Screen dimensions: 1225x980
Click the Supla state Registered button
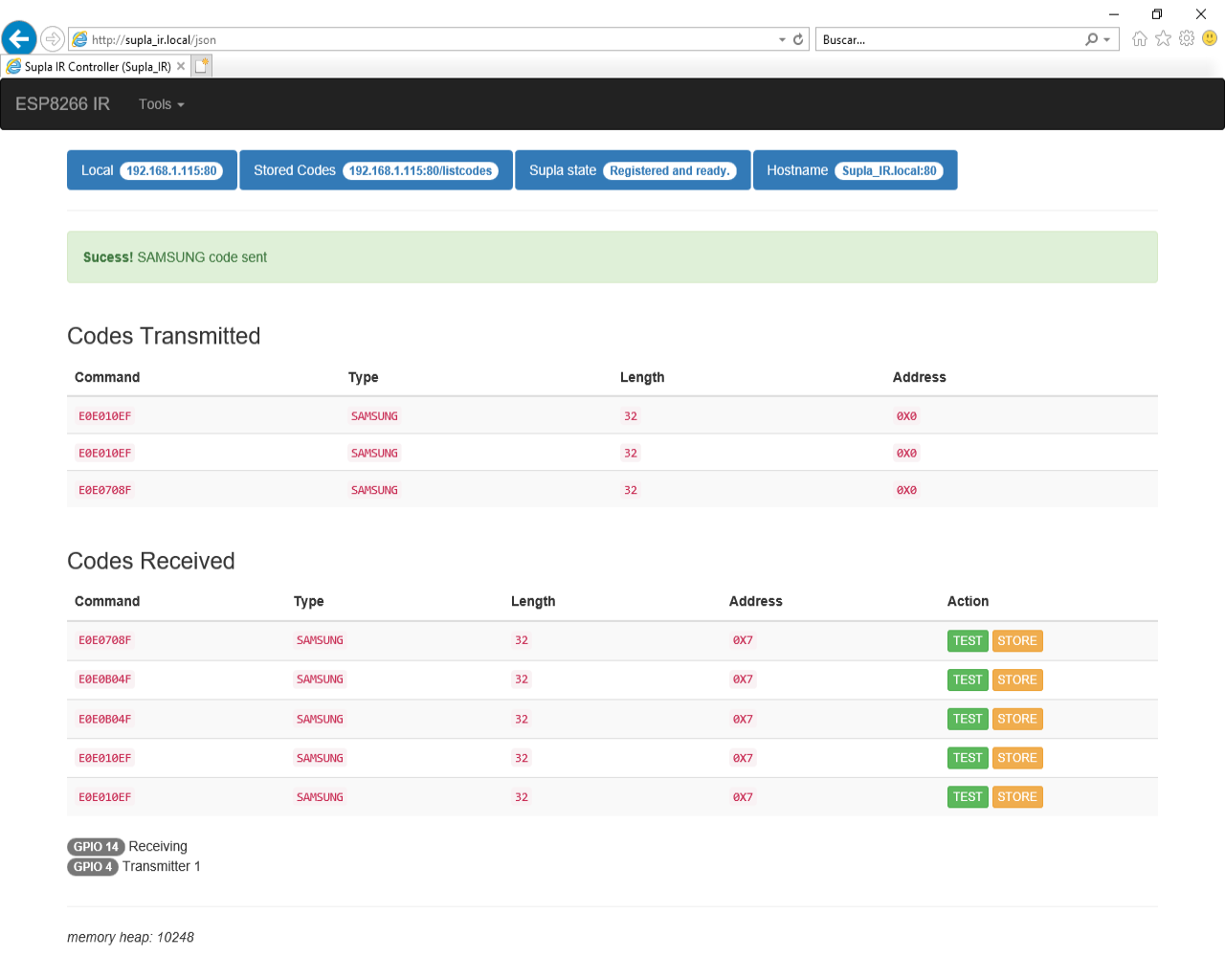[x=633, y=170]
